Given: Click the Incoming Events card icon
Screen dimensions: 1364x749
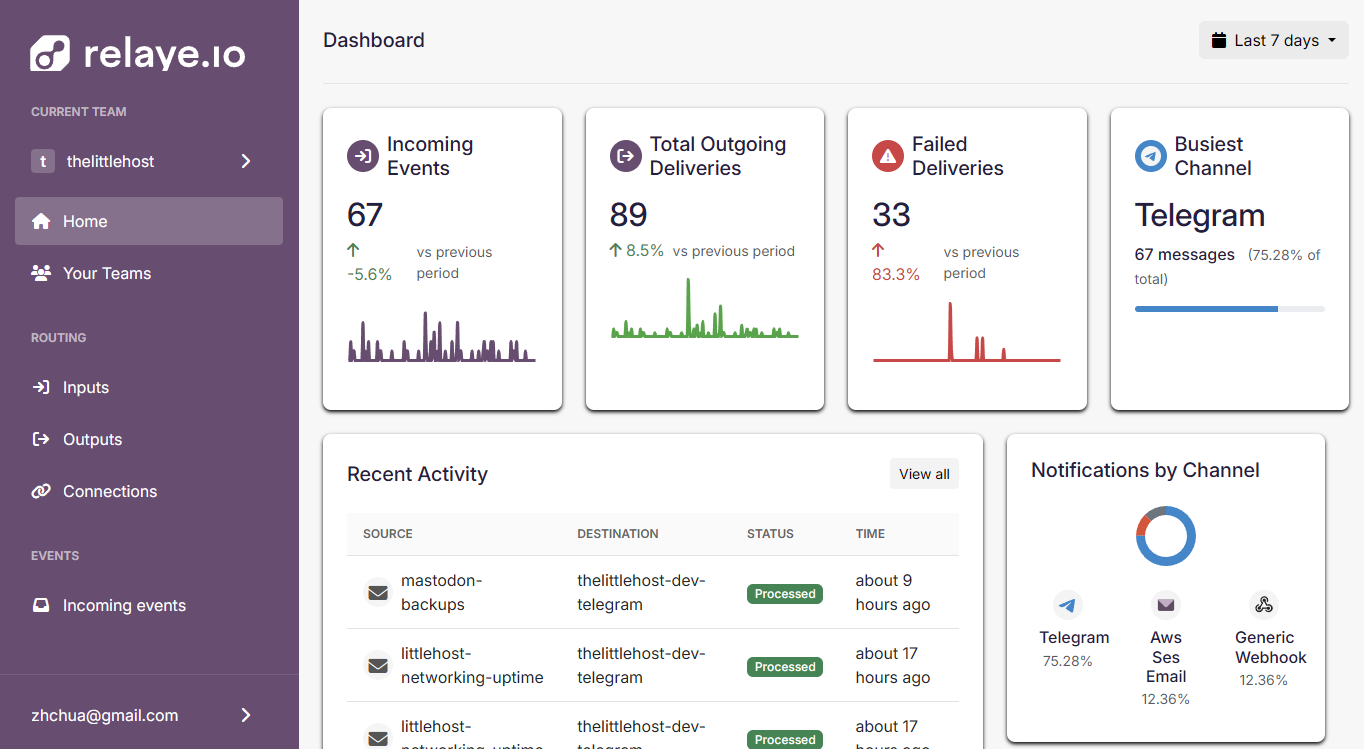Looking at the screenshot, I should (x=362, y=156).
